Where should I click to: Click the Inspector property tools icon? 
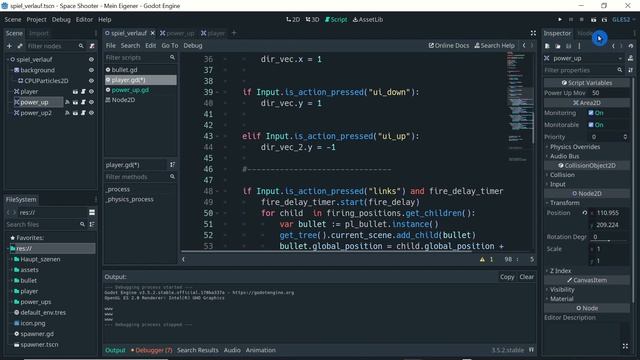tap(631, 70)
